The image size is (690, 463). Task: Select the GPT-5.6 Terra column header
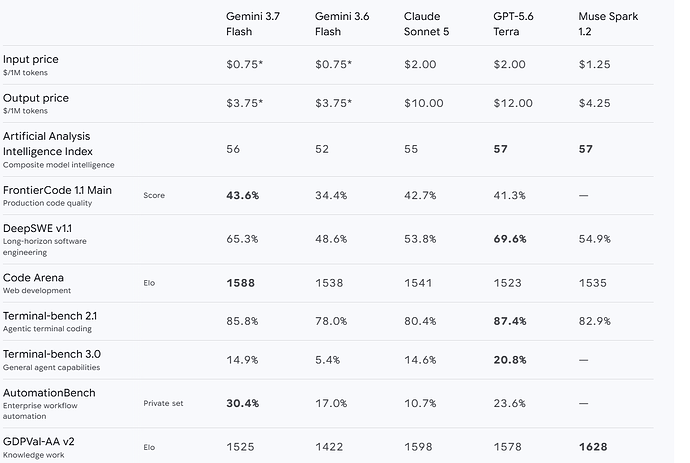513,24
